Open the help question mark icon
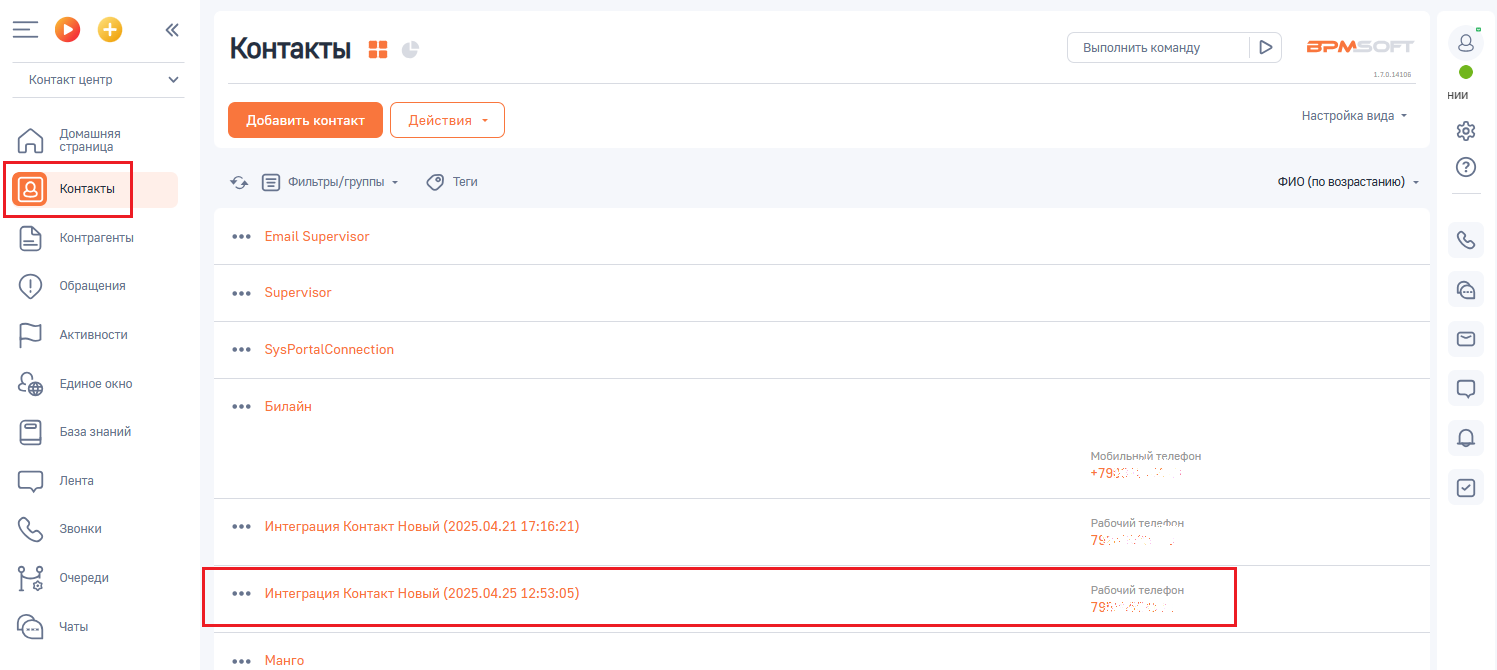Image resolution: width=1497 pixels, height=670 pixels. point(1466,166)
